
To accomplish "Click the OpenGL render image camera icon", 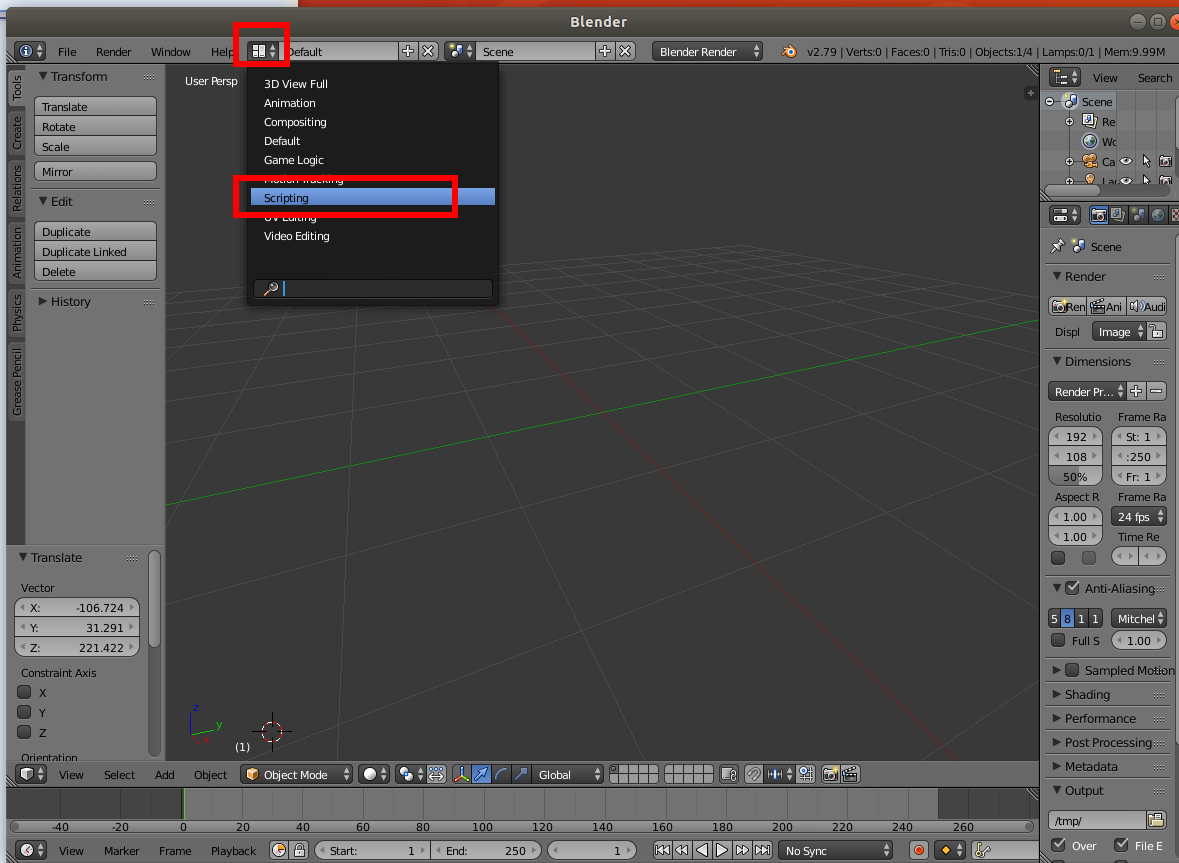I will tap(830, 774).
